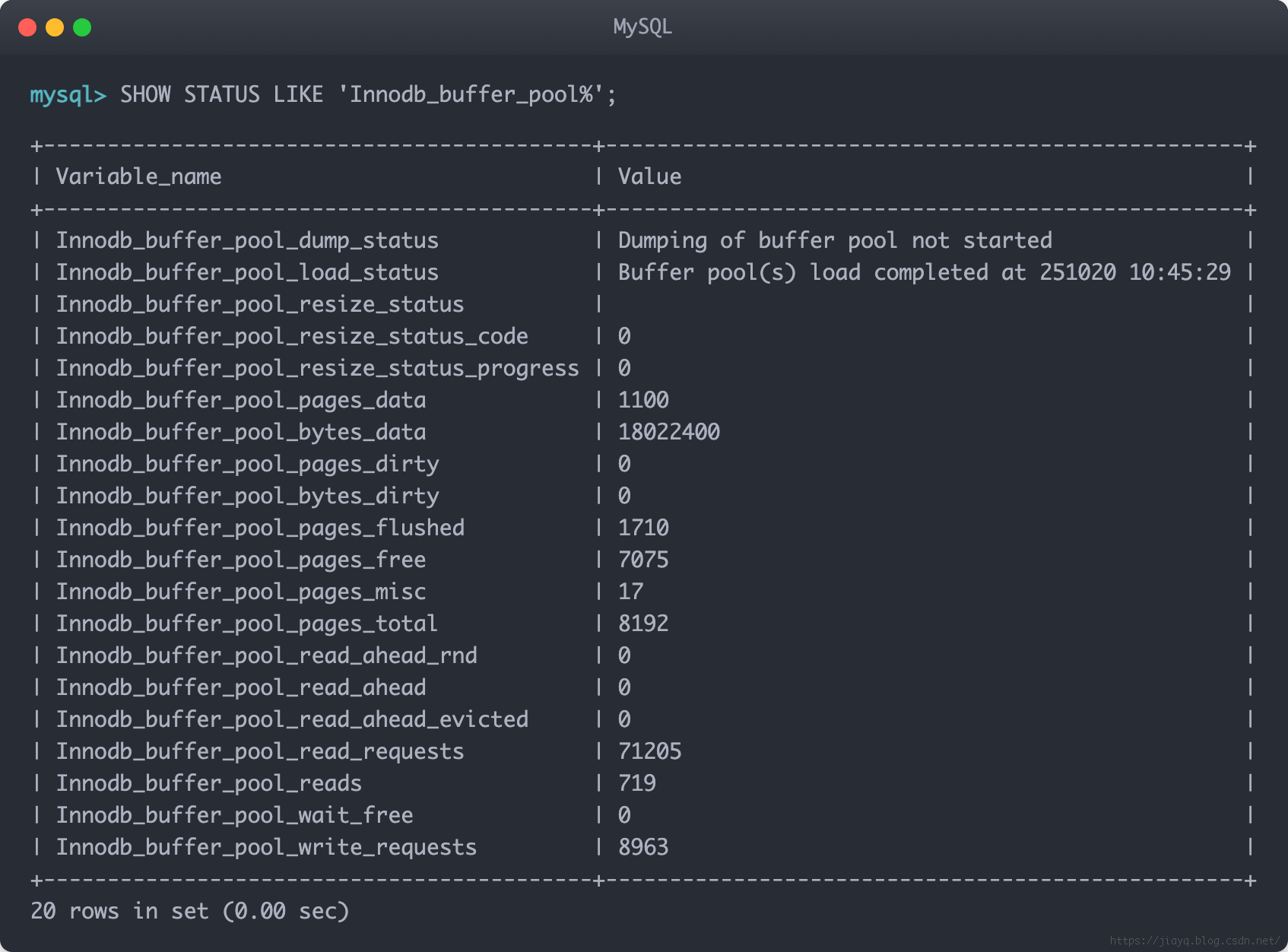The height and width of the screenshot is (952, 1288).
Task: Select Innodb_buffer_pool_read_ahead row name
Action: coord(241,688)
